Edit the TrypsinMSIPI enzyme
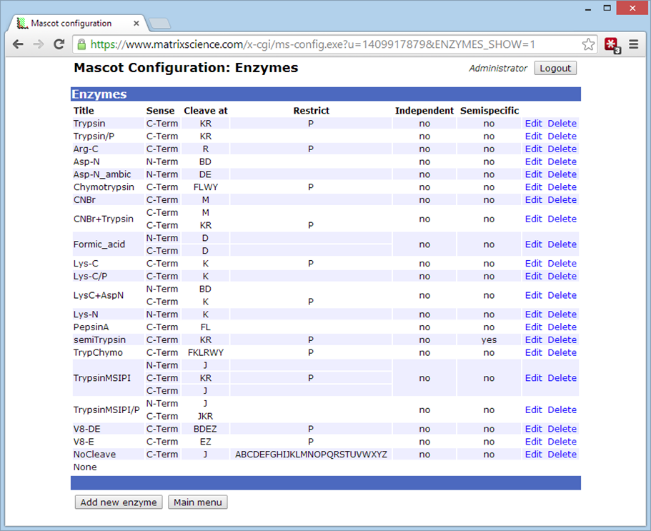The width and height of the screenshot is (651, 531). (x=533, y=378)
